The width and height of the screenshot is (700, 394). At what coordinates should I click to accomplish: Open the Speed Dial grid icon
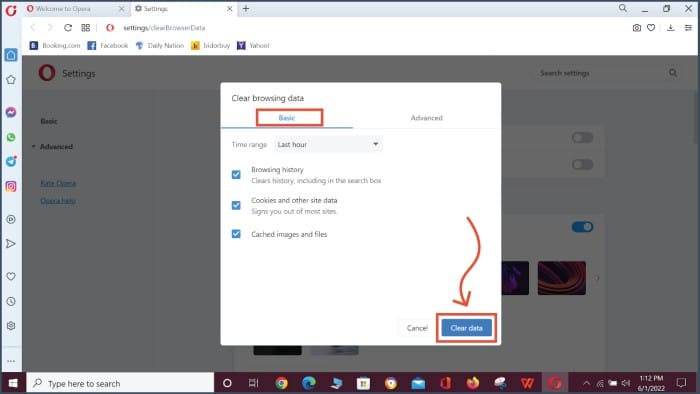coord(86,28)
